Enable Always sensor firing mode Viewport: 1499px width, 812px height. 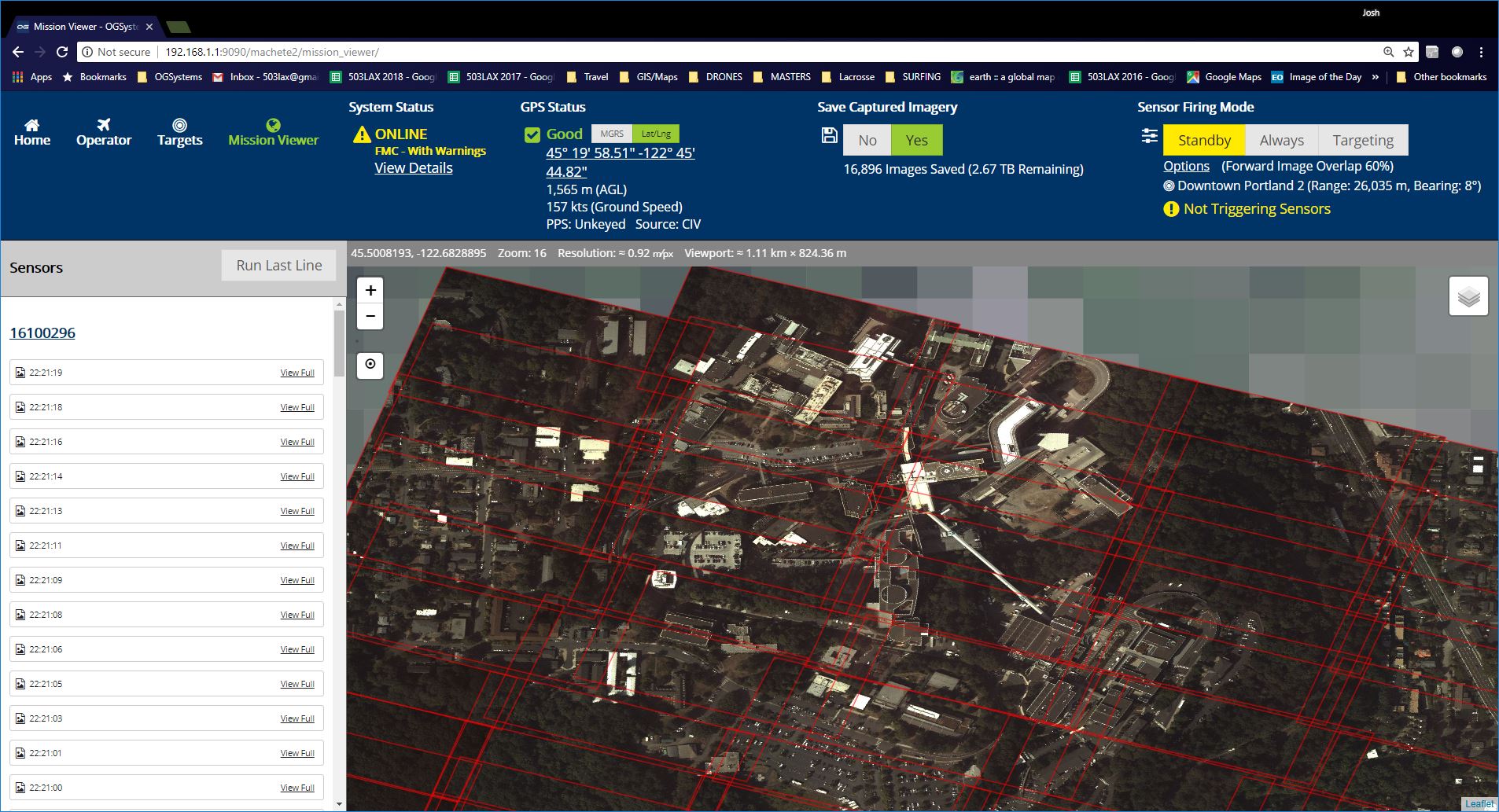[1281, 140]
